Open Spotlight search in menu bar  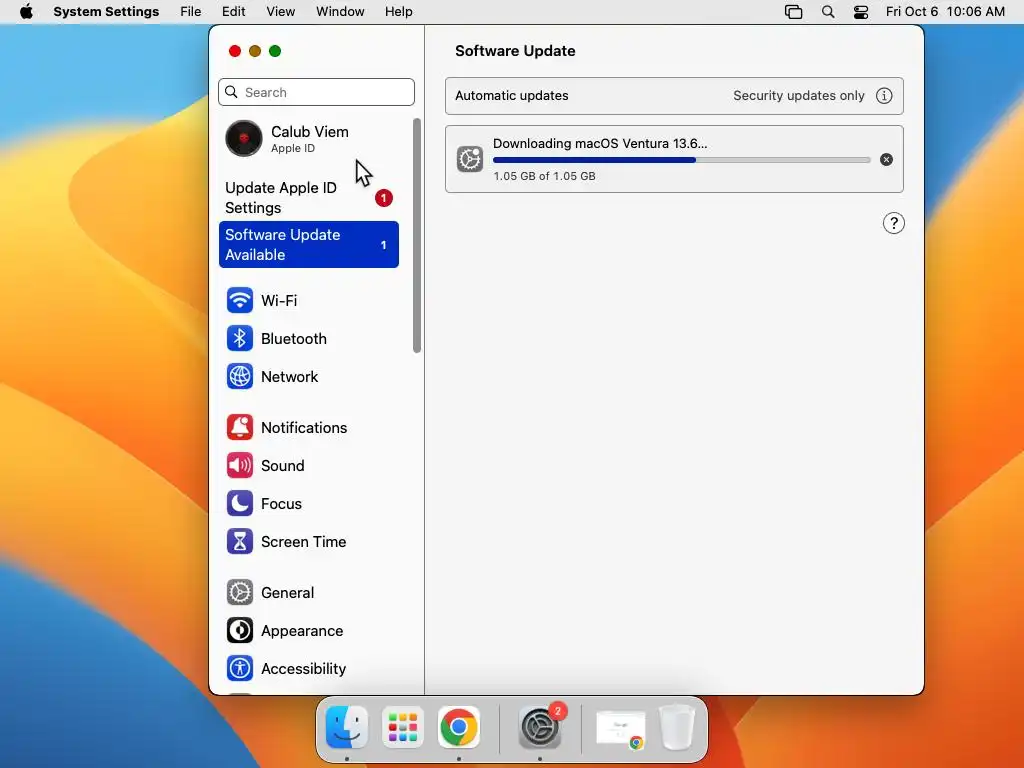click(x=827, y=12)
